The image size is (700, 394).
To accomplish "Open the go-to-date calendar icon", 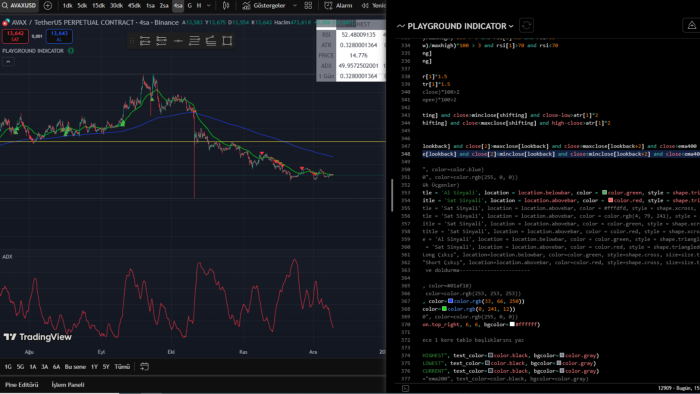I will (144, 367).
